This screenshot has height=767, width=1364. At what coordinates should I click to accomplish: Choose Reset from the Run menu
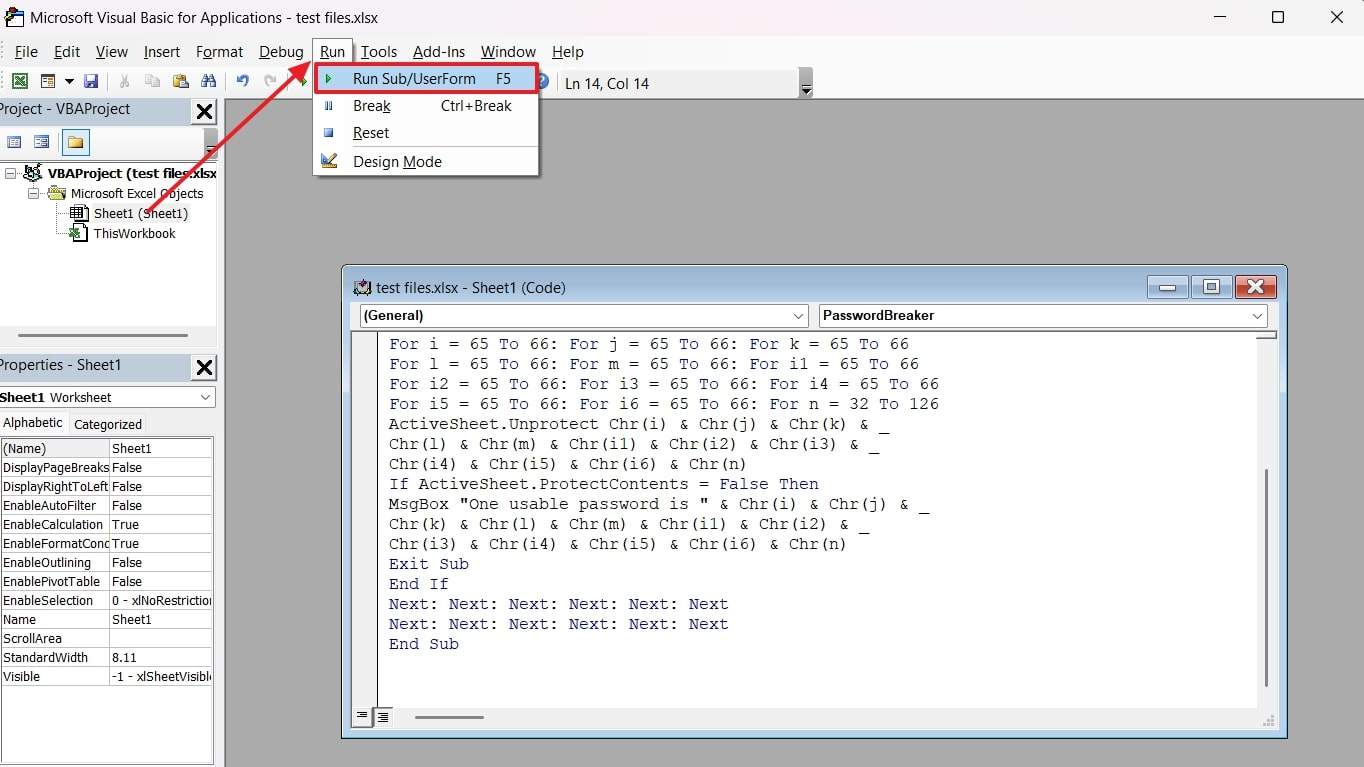tap(426, 133)
